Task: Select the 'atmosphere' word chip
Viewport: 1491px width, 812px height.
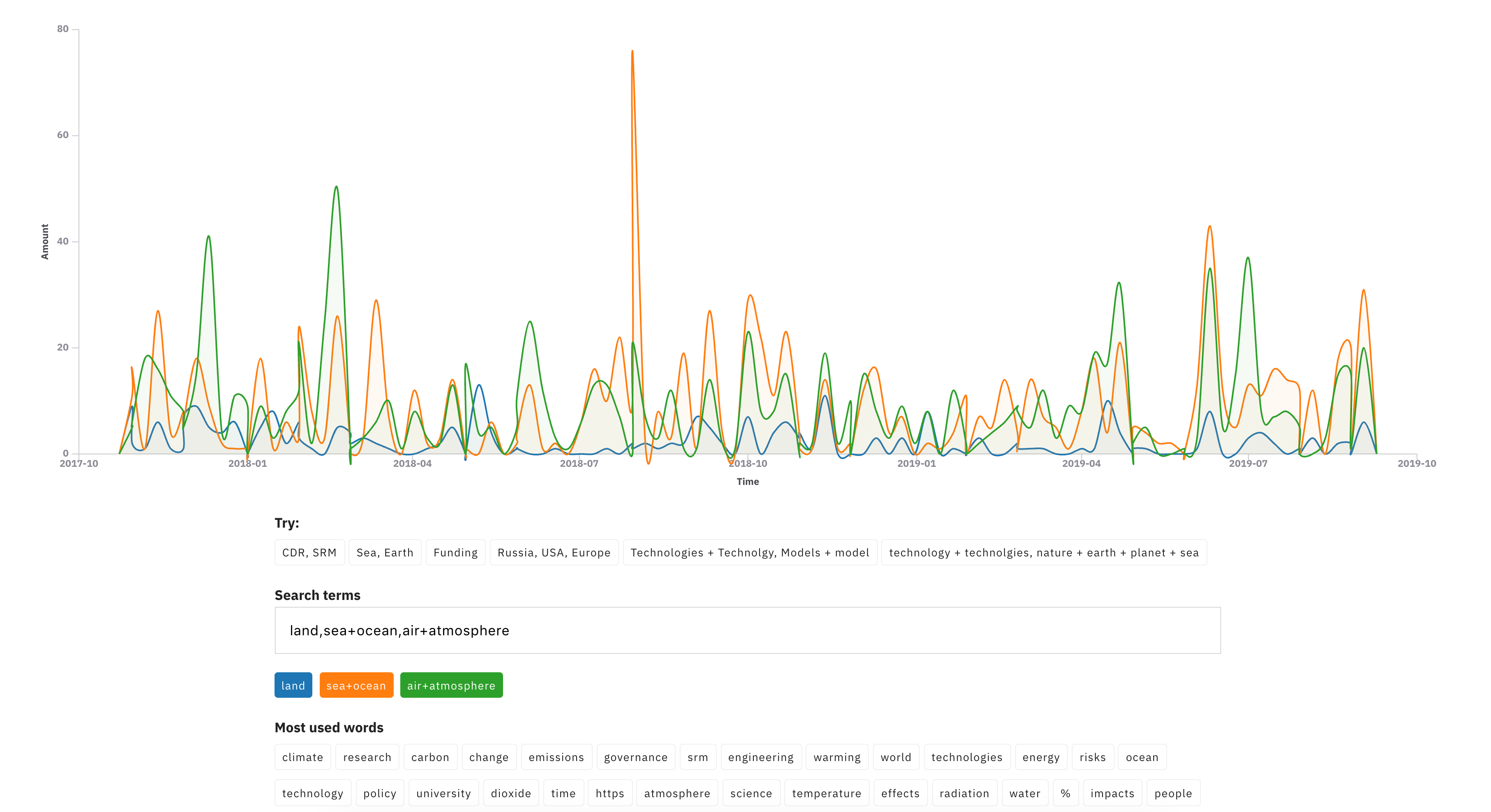Action: (676, 794)
